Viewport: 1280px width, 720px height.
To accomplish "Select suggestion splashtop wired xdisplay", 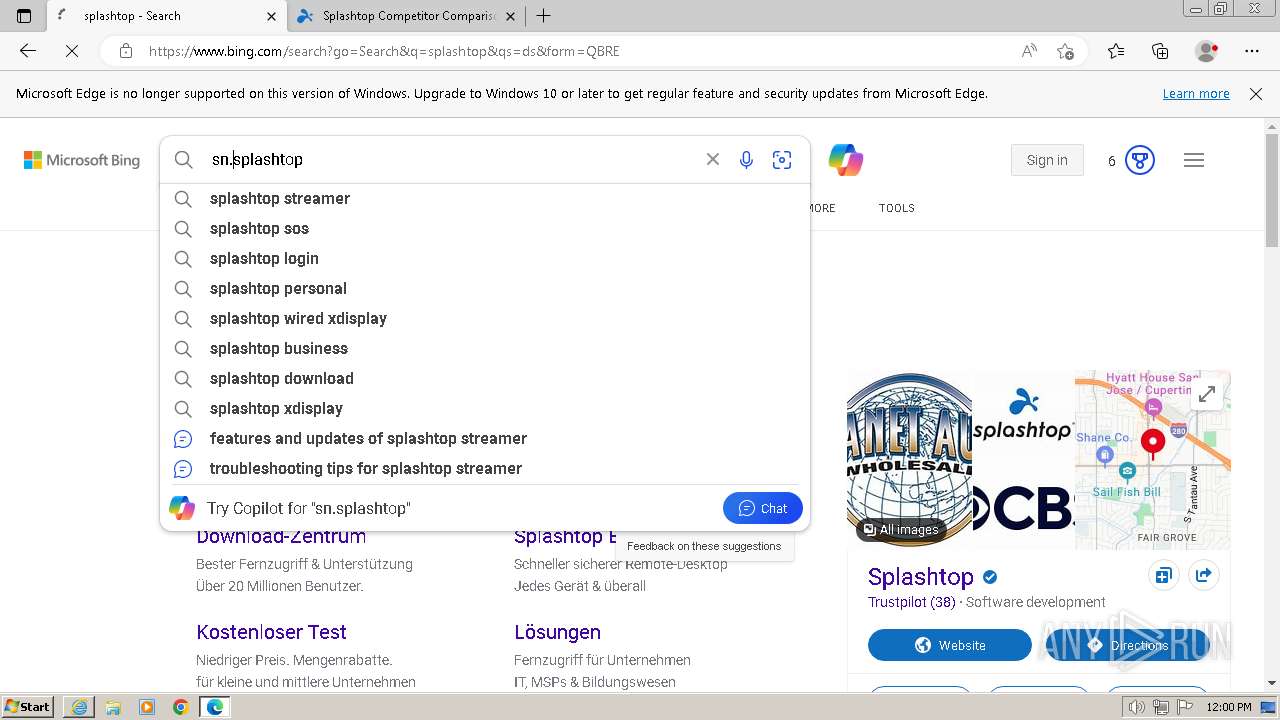I will click(485, 318).
